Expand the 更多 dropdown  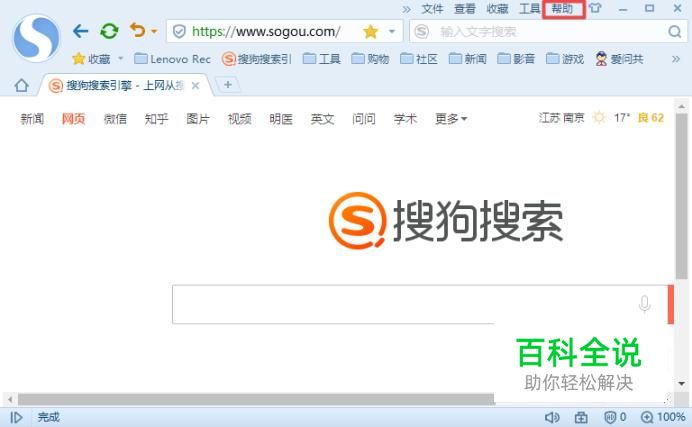point(451,118)
